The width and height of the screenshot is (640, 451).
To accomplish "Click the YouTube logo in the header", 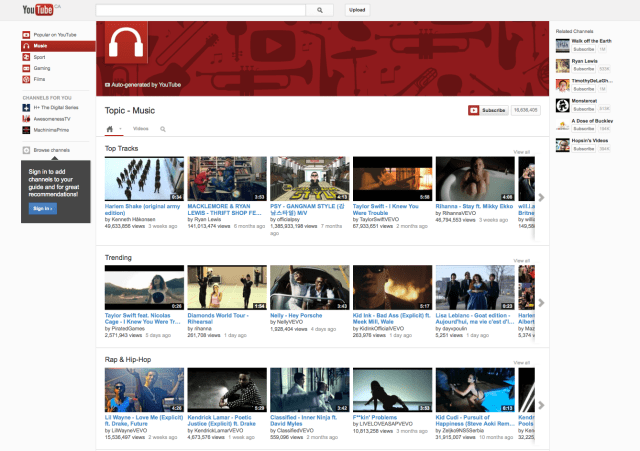I will click(38, 10).
